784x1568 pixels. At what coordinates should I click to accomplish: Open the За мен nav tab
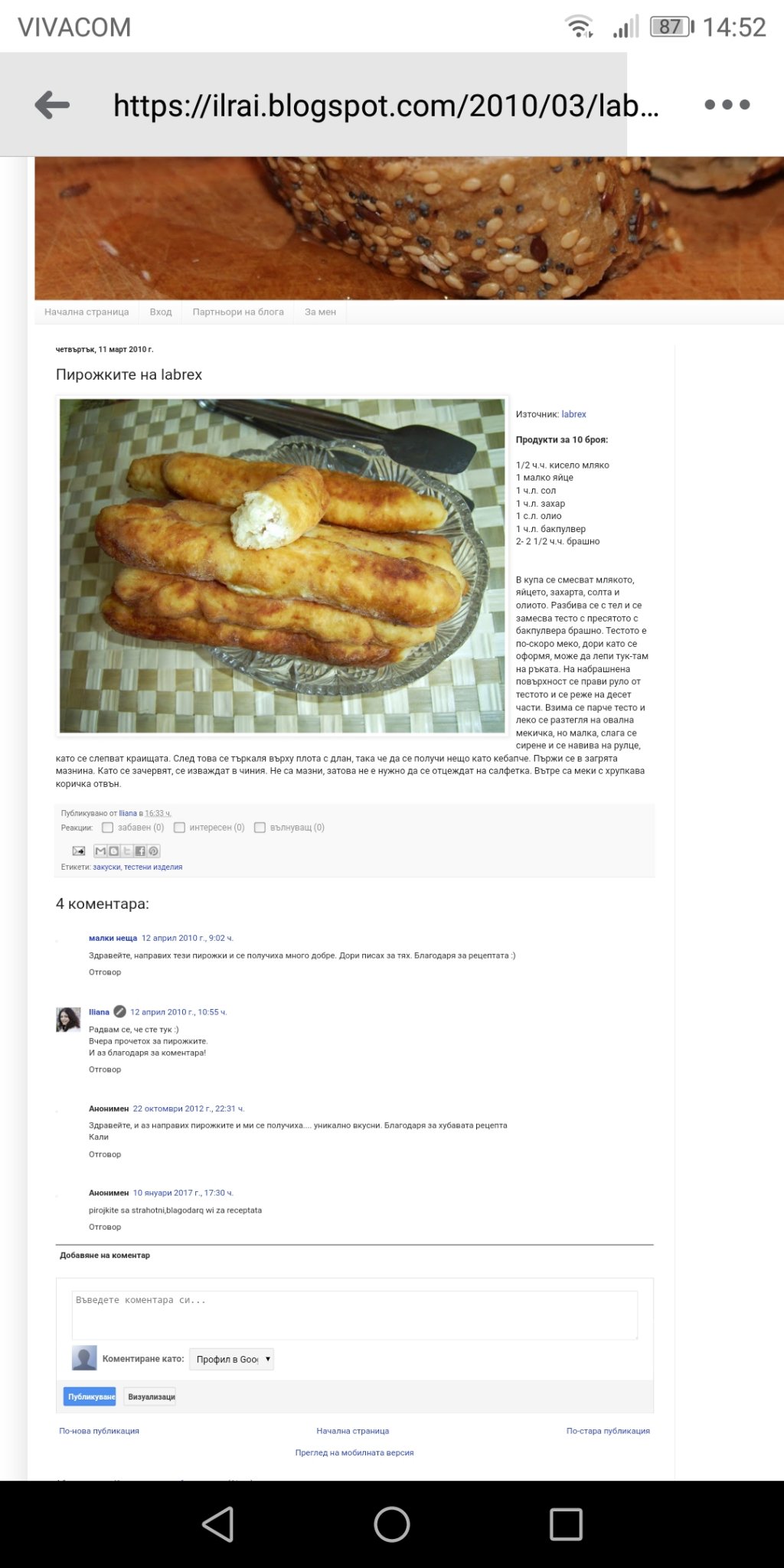pyautogui.click(x=320, y=312)
